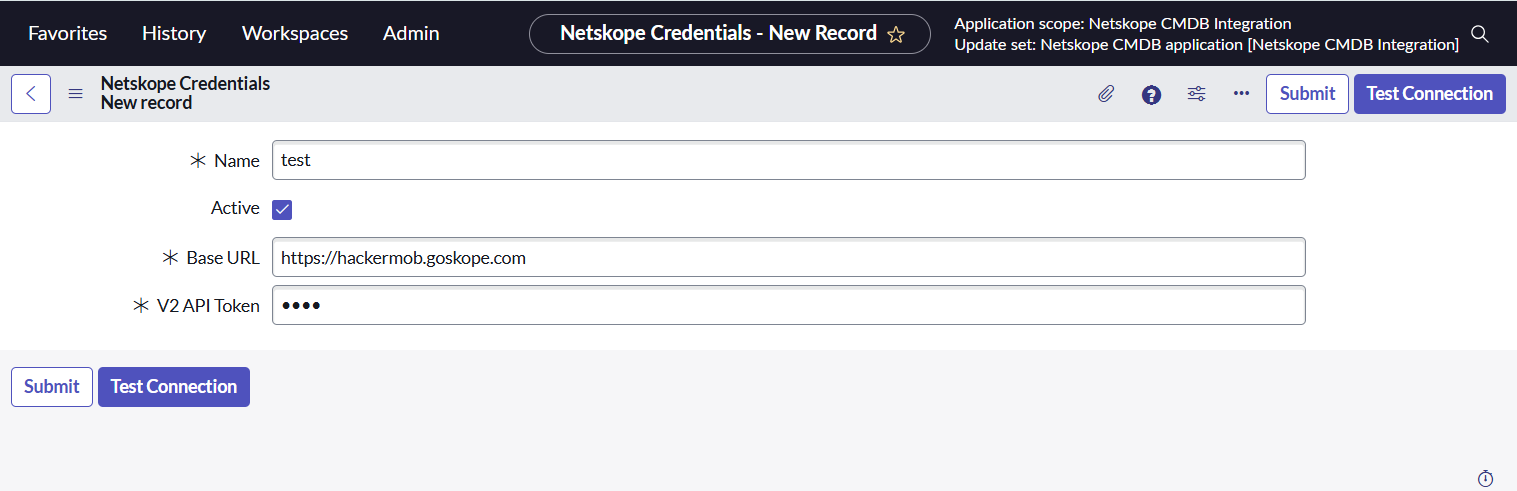1517x491 pixels.
Task: Click the Application scope text
Action: [x=1123, y=23]
